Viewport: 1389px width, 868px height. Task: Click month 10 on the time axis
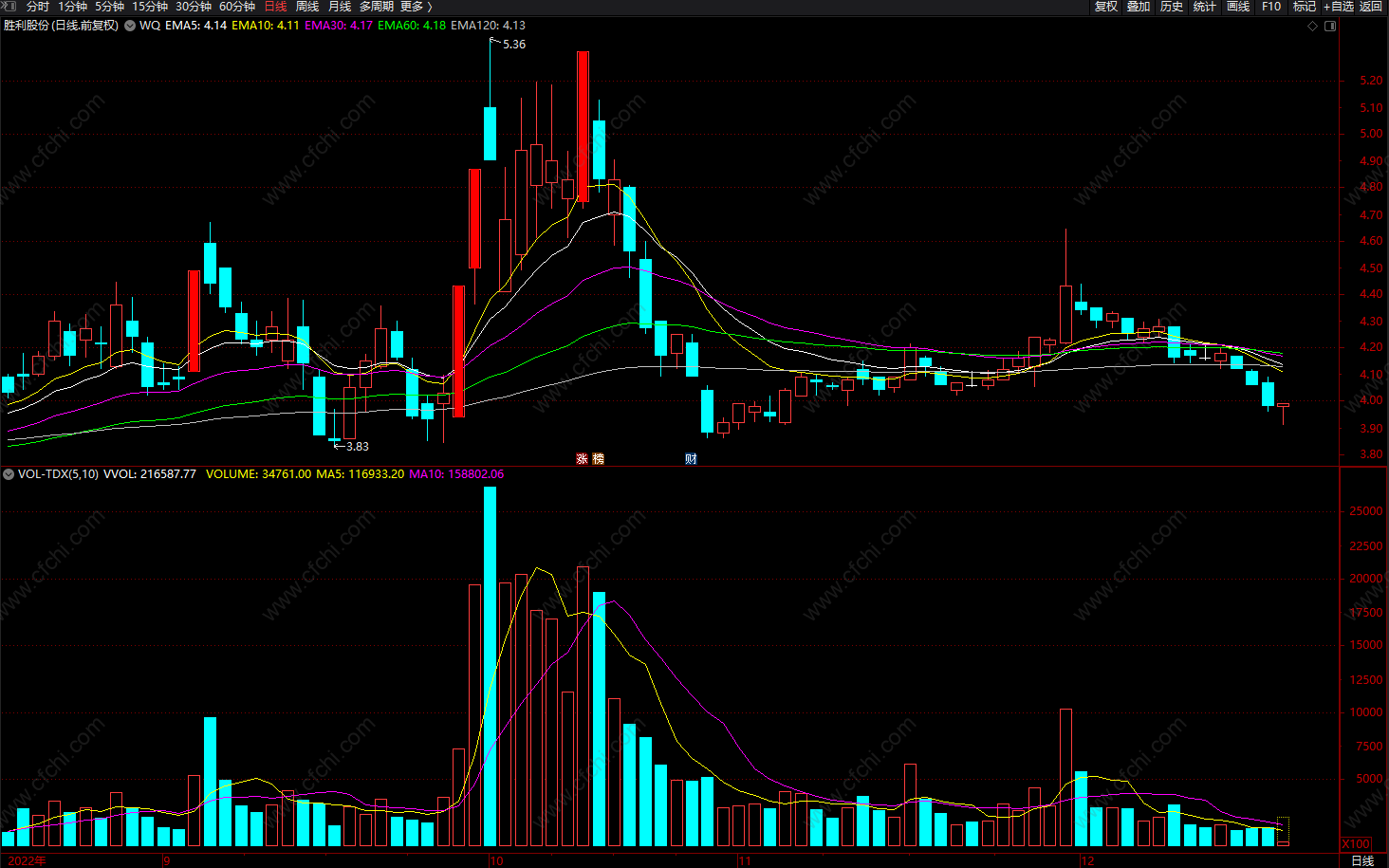[x=496, y=861]
